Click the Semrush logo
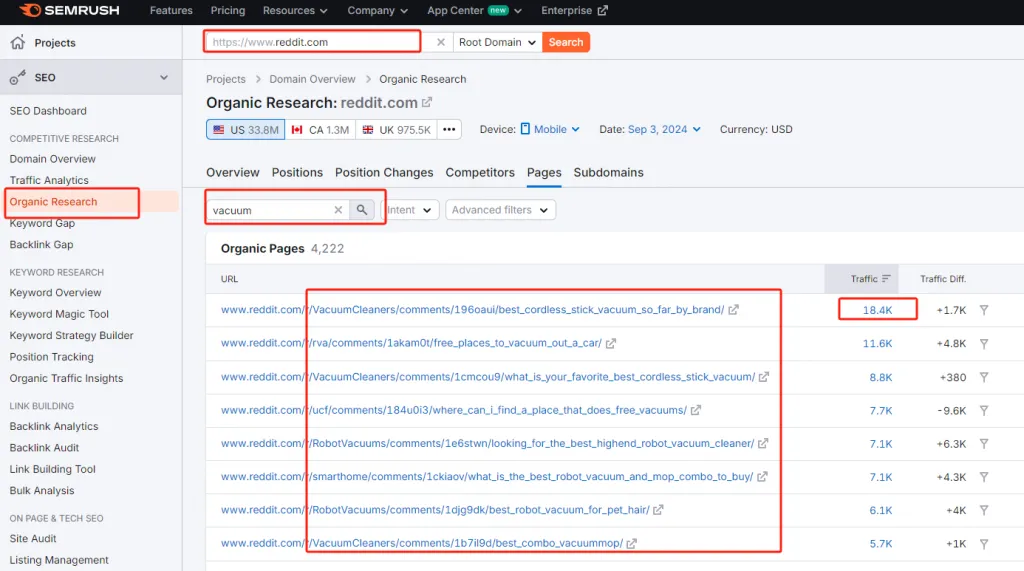1024x571 pixels. coord(69,10)
